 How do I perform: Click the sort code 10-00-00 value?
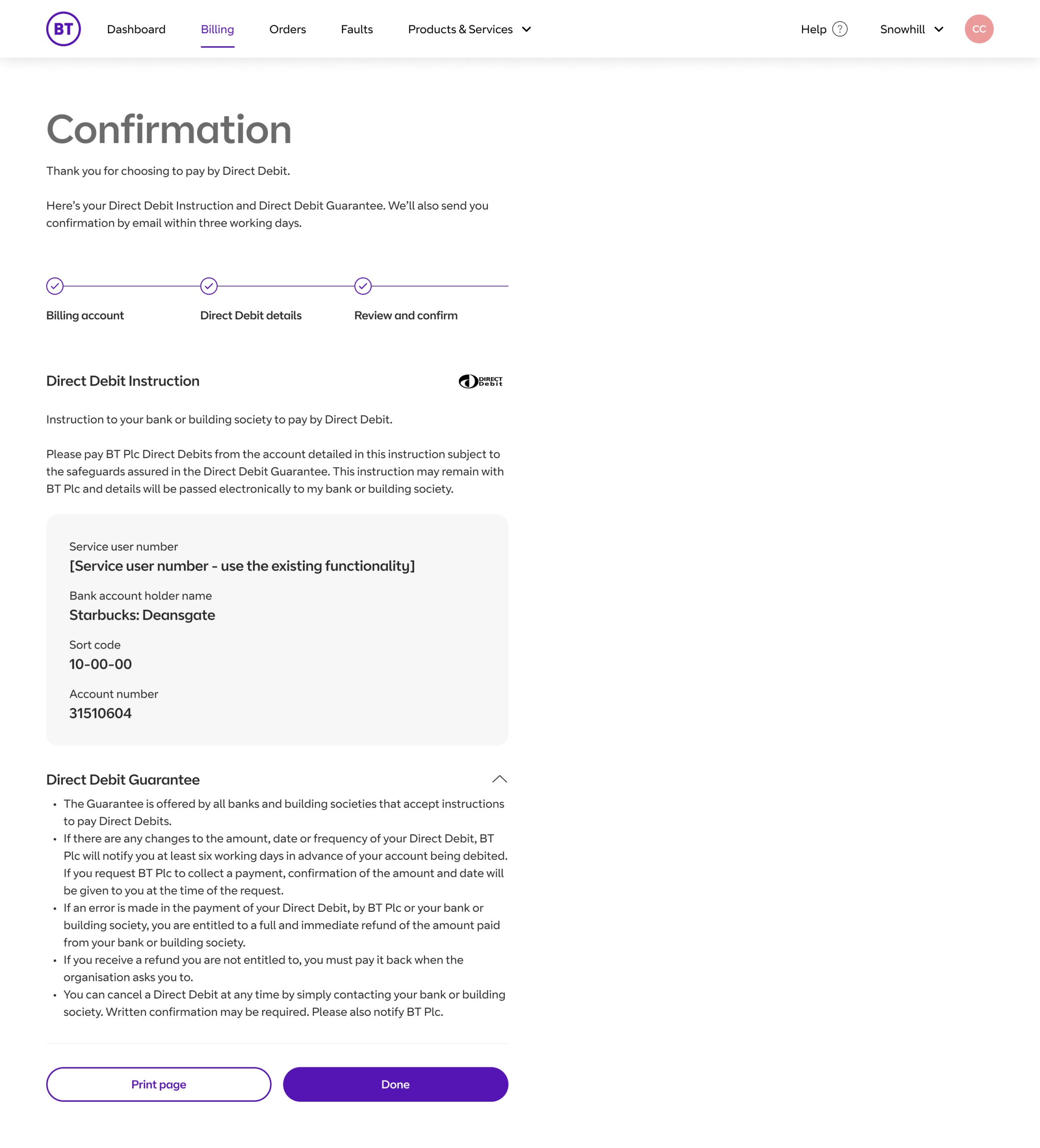coord(100,664)
